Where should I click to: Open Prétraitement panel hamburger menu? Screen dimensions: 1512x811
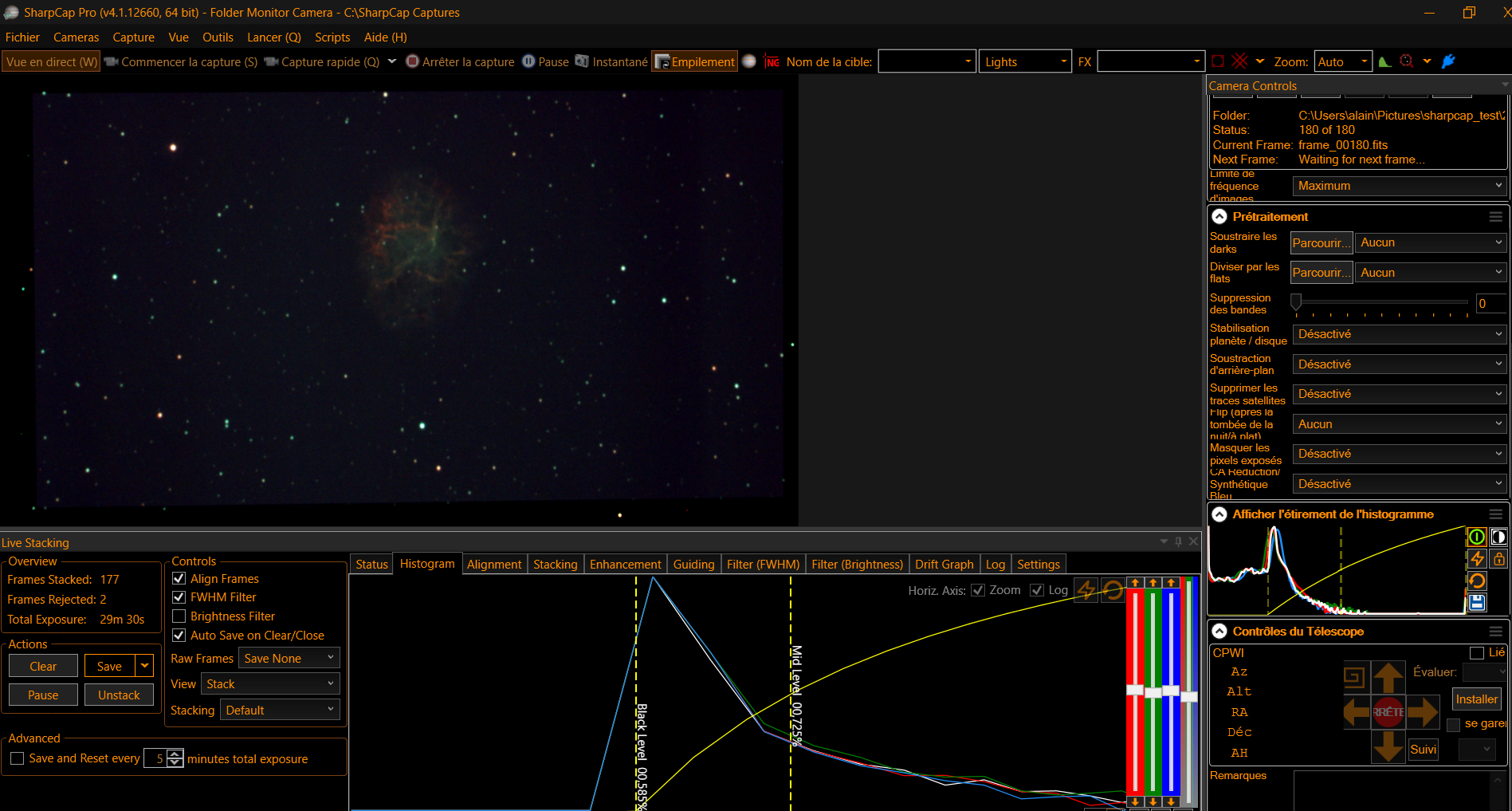[1496, 217]
